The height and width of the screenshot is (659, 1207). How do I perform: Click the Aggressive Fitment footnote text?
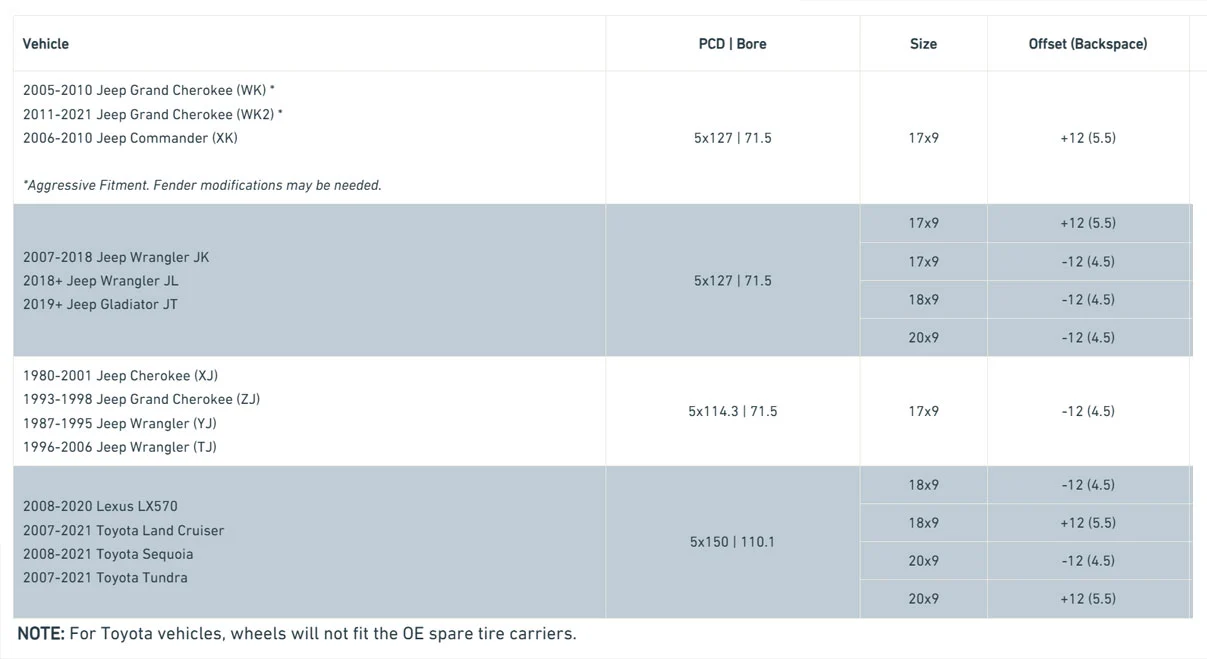click(x=202, y=185)
